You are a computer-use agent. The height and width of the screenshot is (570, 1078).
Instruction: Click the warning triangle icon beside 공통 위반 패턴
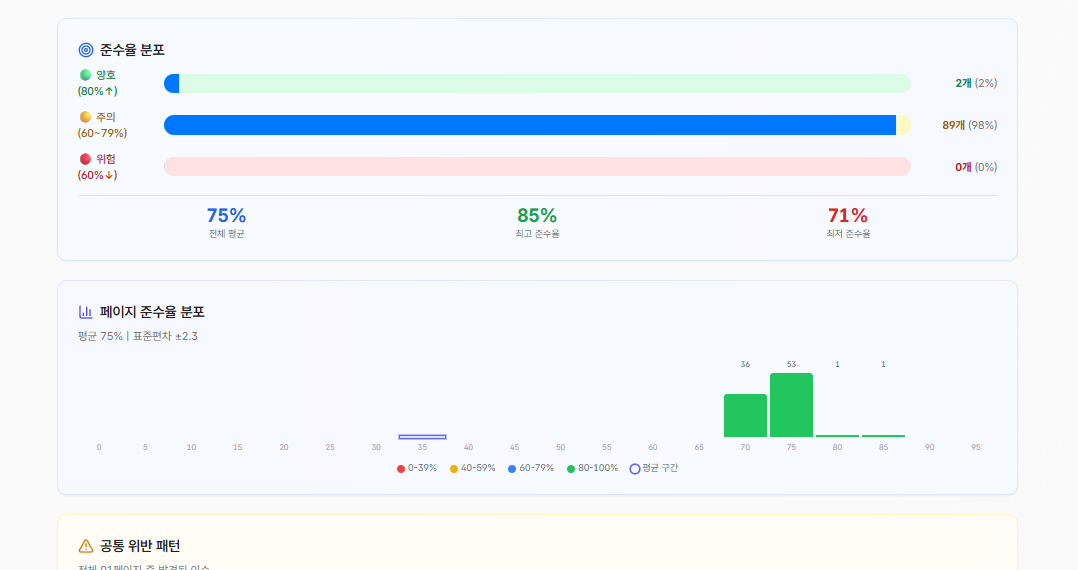(x=86, y=546)
